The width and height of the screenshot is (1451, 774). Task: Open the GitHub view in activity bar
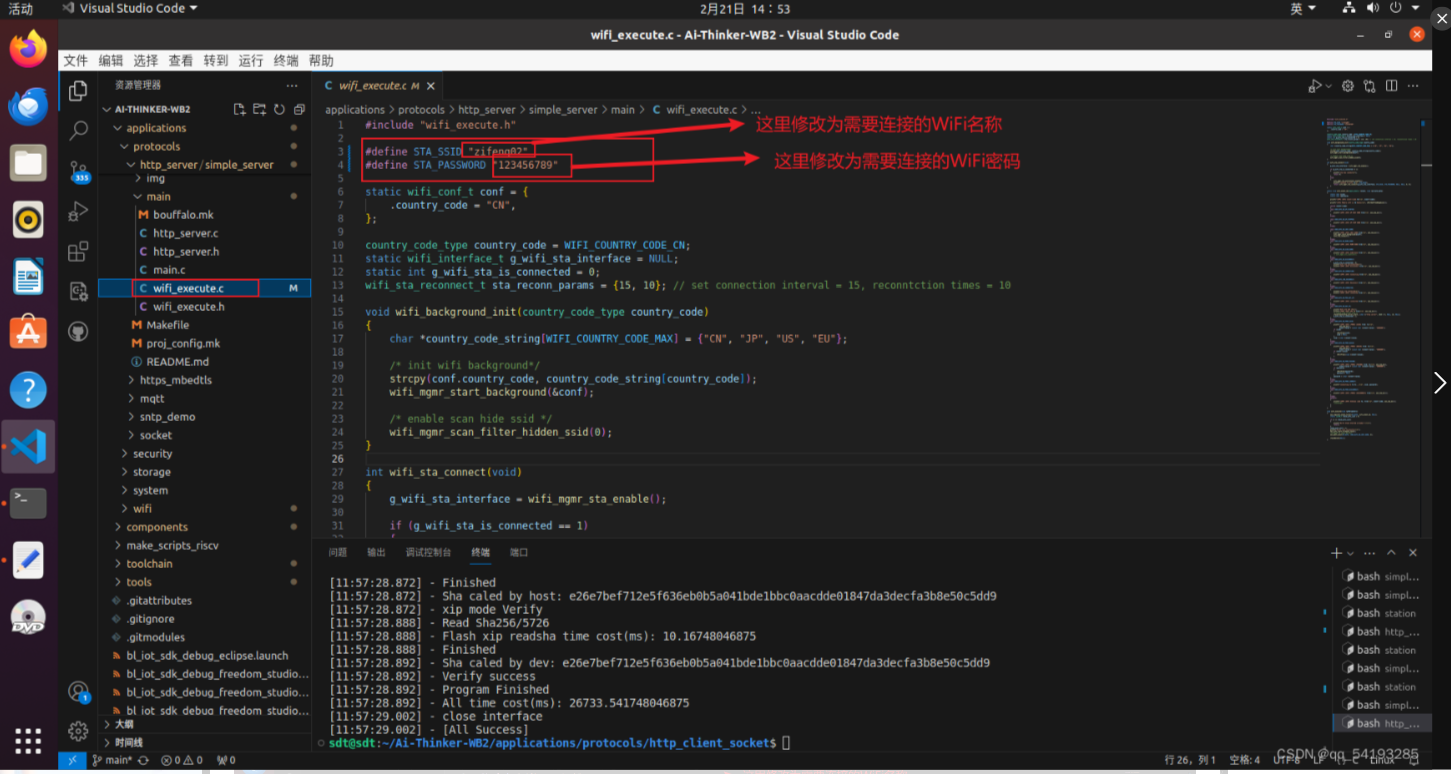coord(78,332)
